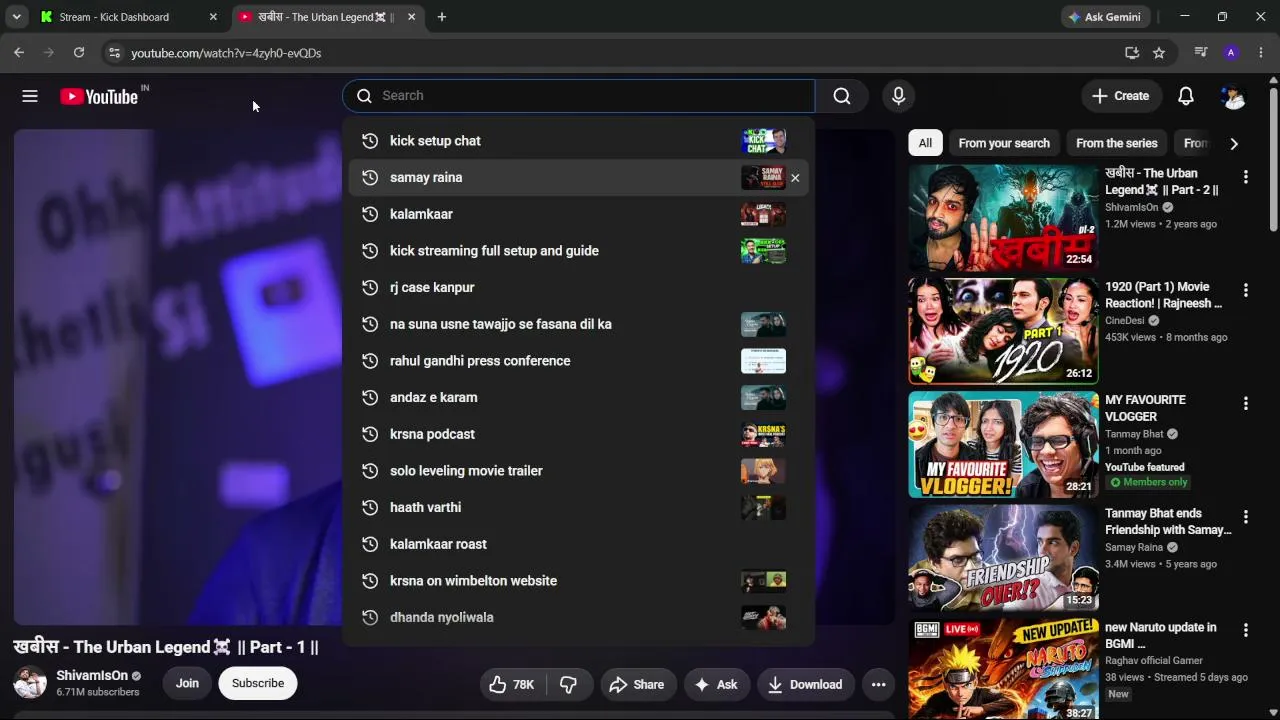Choose 'krsna on wimbelton website' suggestion
This screenshot has height=720, width=1280.
click(x=578, y=581)
